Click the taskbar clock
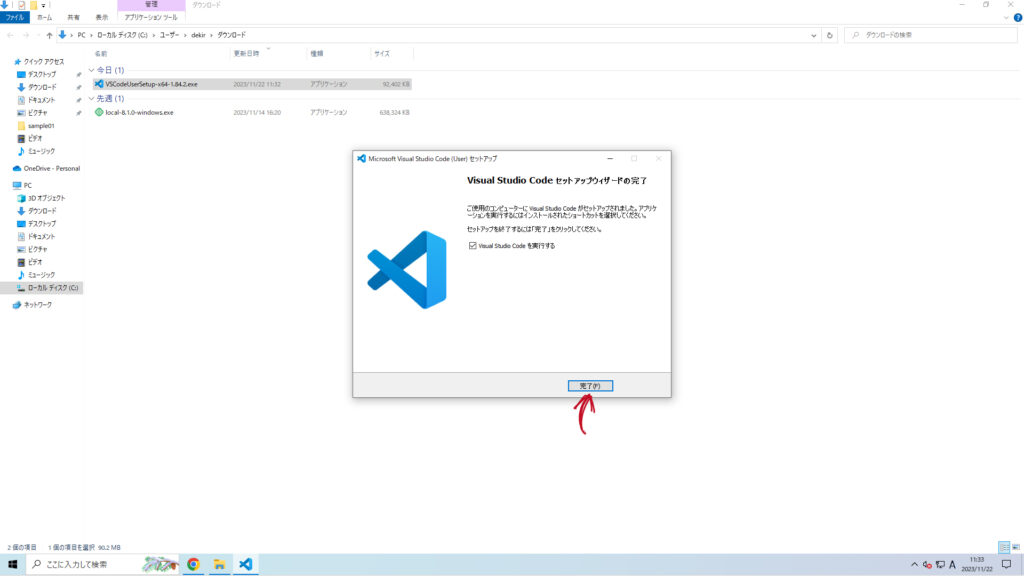The height and width of the screenshot is (576, 1024). click(976, 564)
